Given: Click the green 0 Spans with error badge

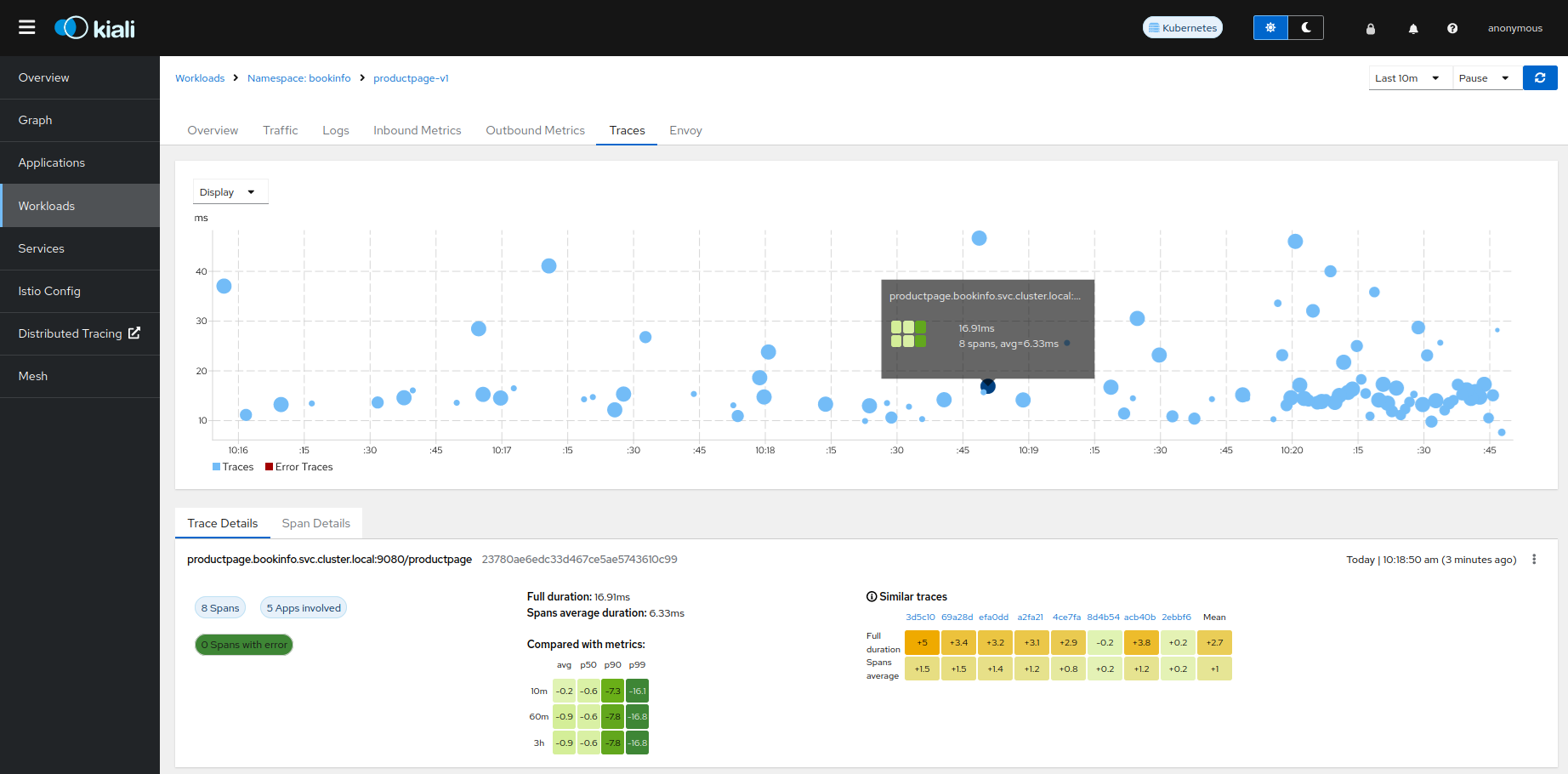Looking at the screenshot, I should point(244,645).
